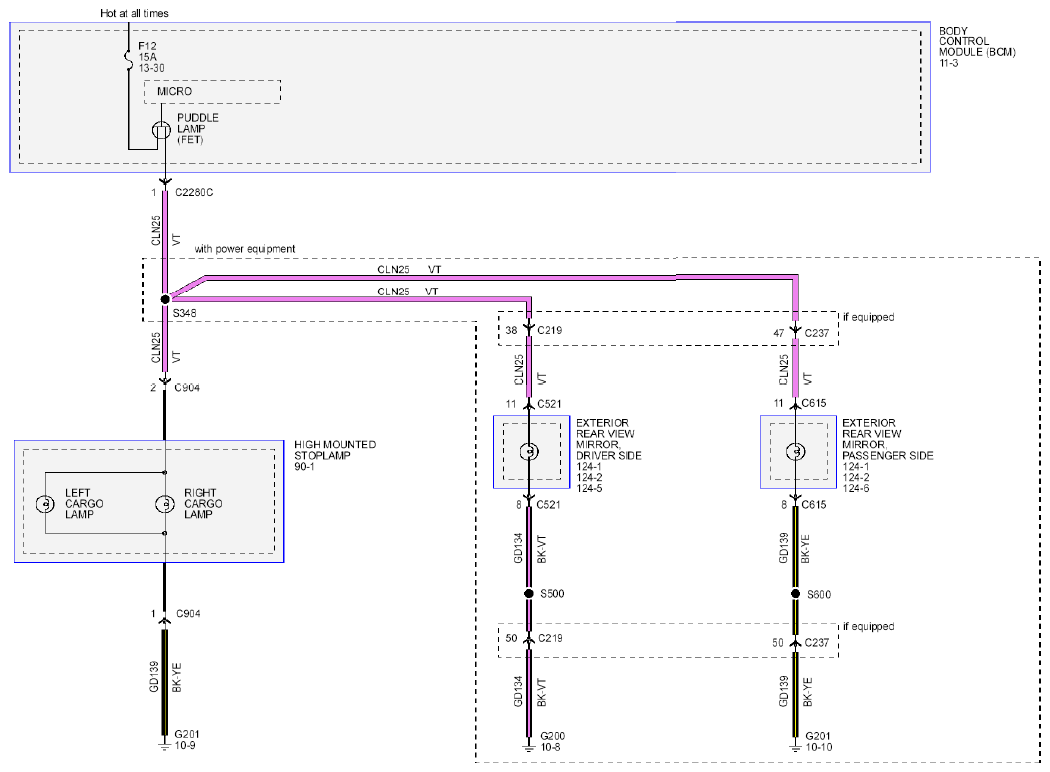Image resolution: width=1050 pixels, height=772 pixels.
Task: Click the C2280C connector pin 1 arrow
Action: (165, 182)
